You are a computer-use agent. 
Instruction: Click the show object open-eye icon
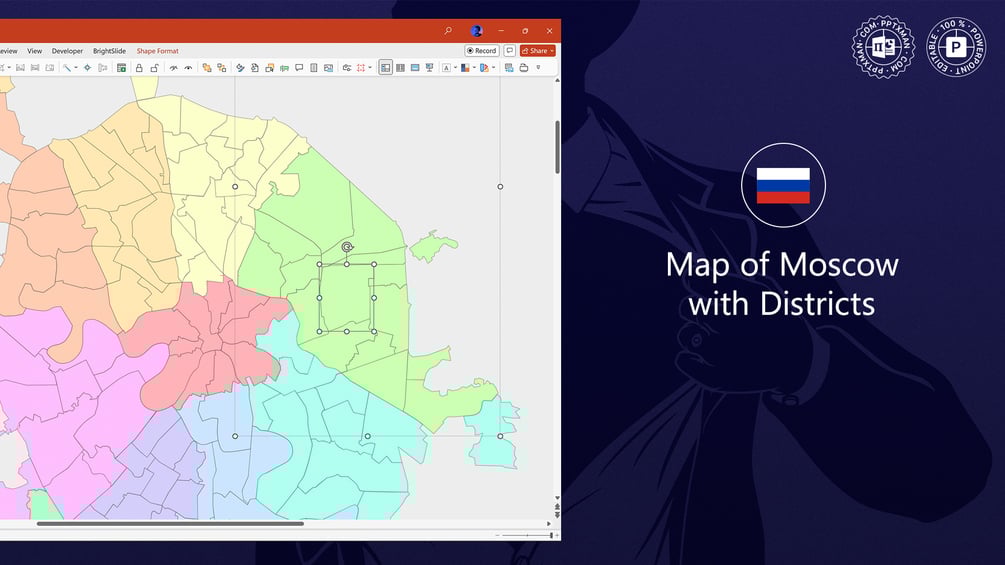coord(188,68)
